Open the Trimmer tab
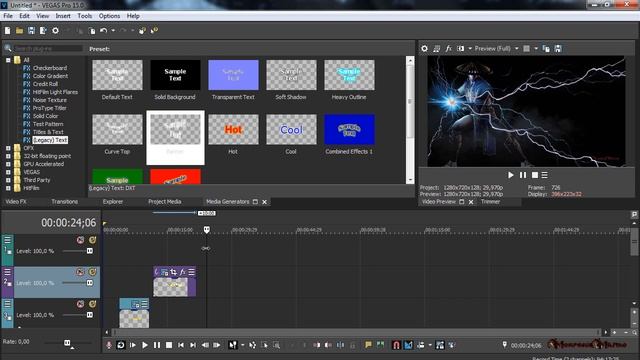Image resolution: width=640 pixels, height=360 pixels. point(490,202)
